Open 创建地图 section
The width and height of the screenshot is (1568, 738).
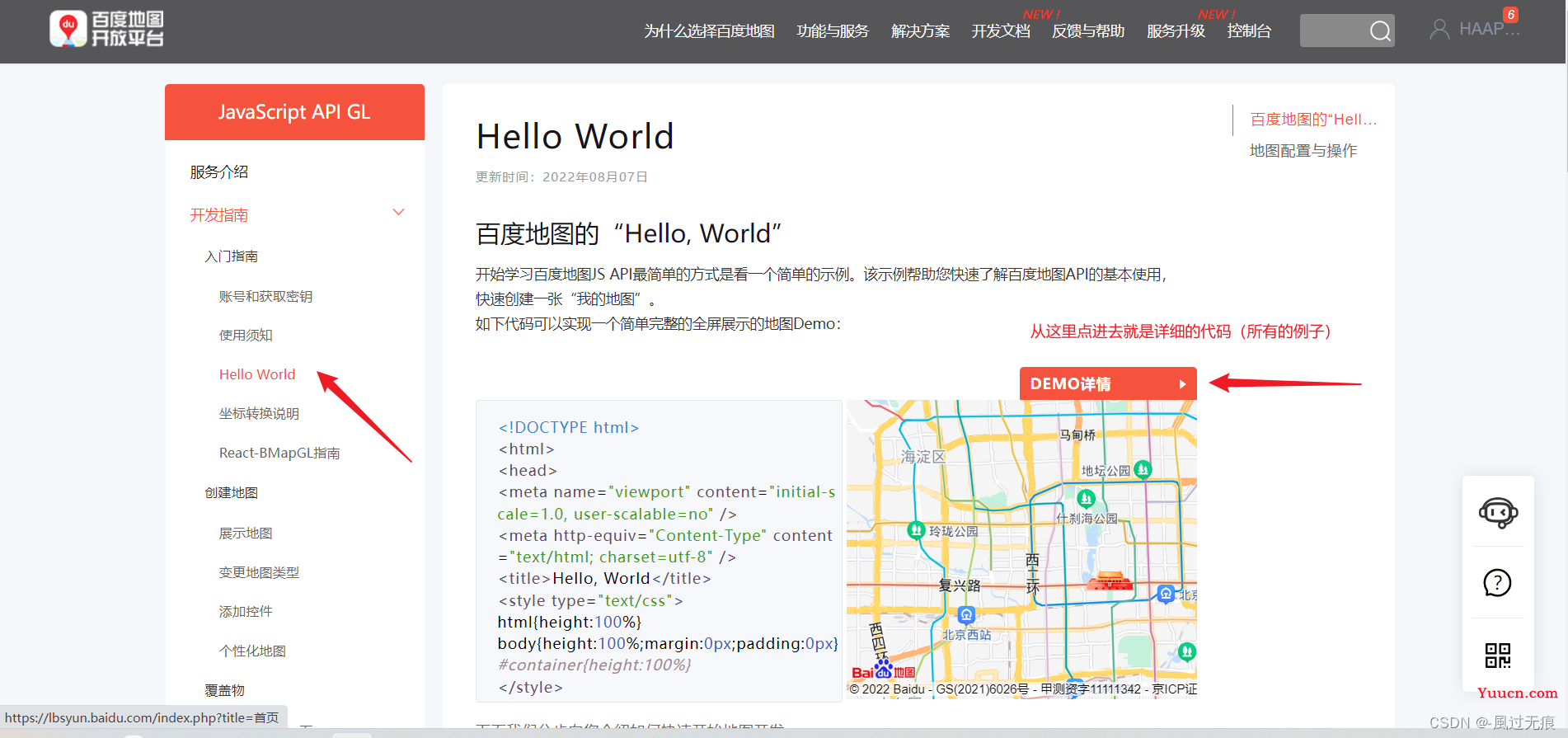(x=232, y=493)
